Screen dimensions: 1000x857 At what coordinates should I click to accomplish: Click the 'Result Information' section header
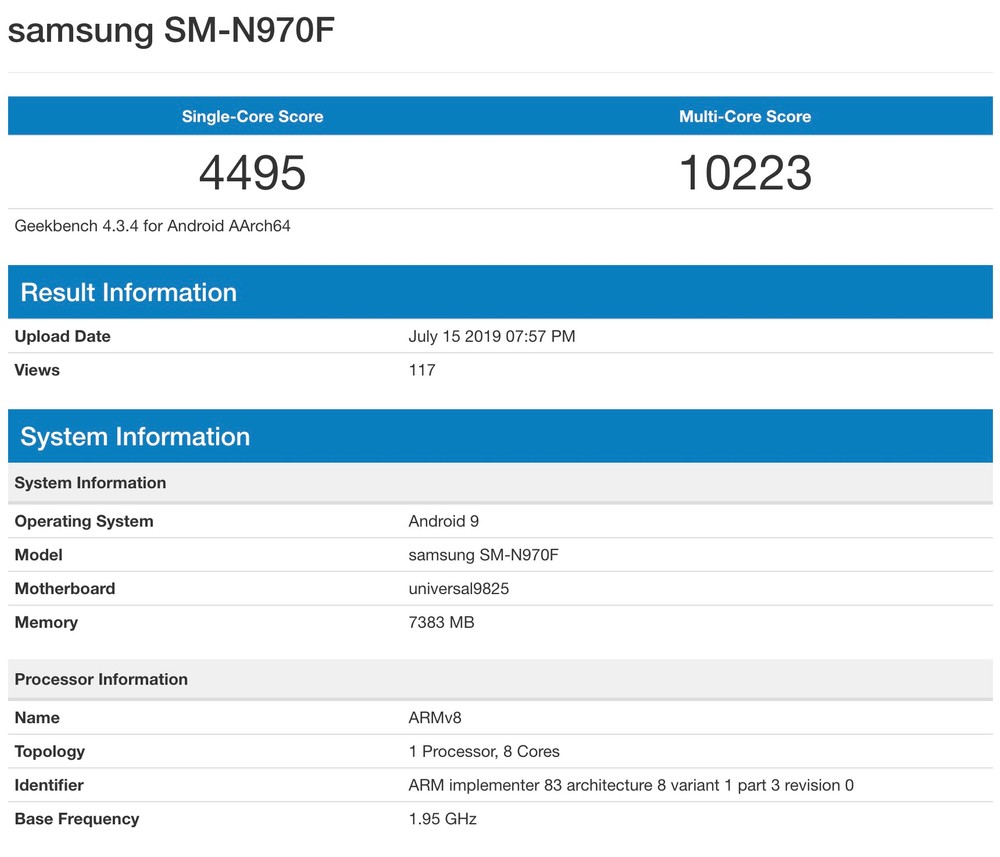[500, 292]
